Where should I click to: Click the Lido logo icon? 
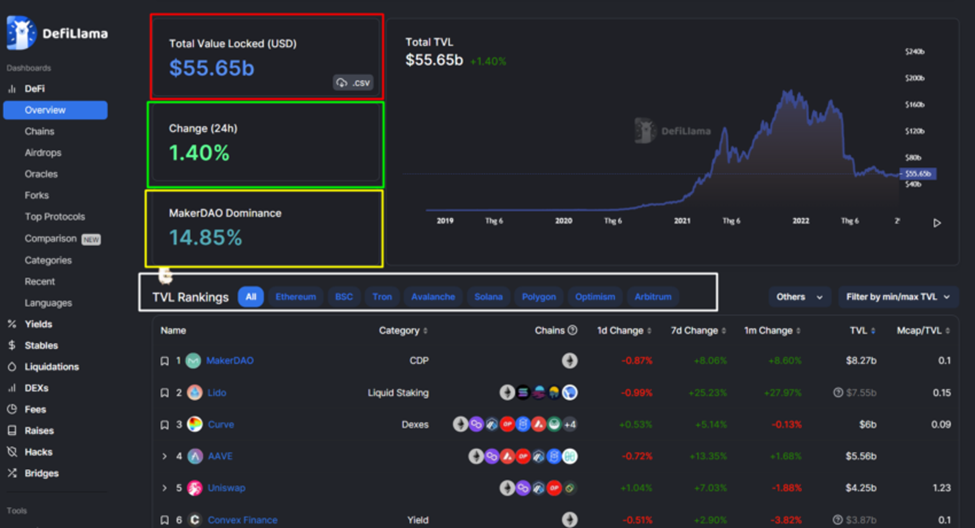click(195, 392)
